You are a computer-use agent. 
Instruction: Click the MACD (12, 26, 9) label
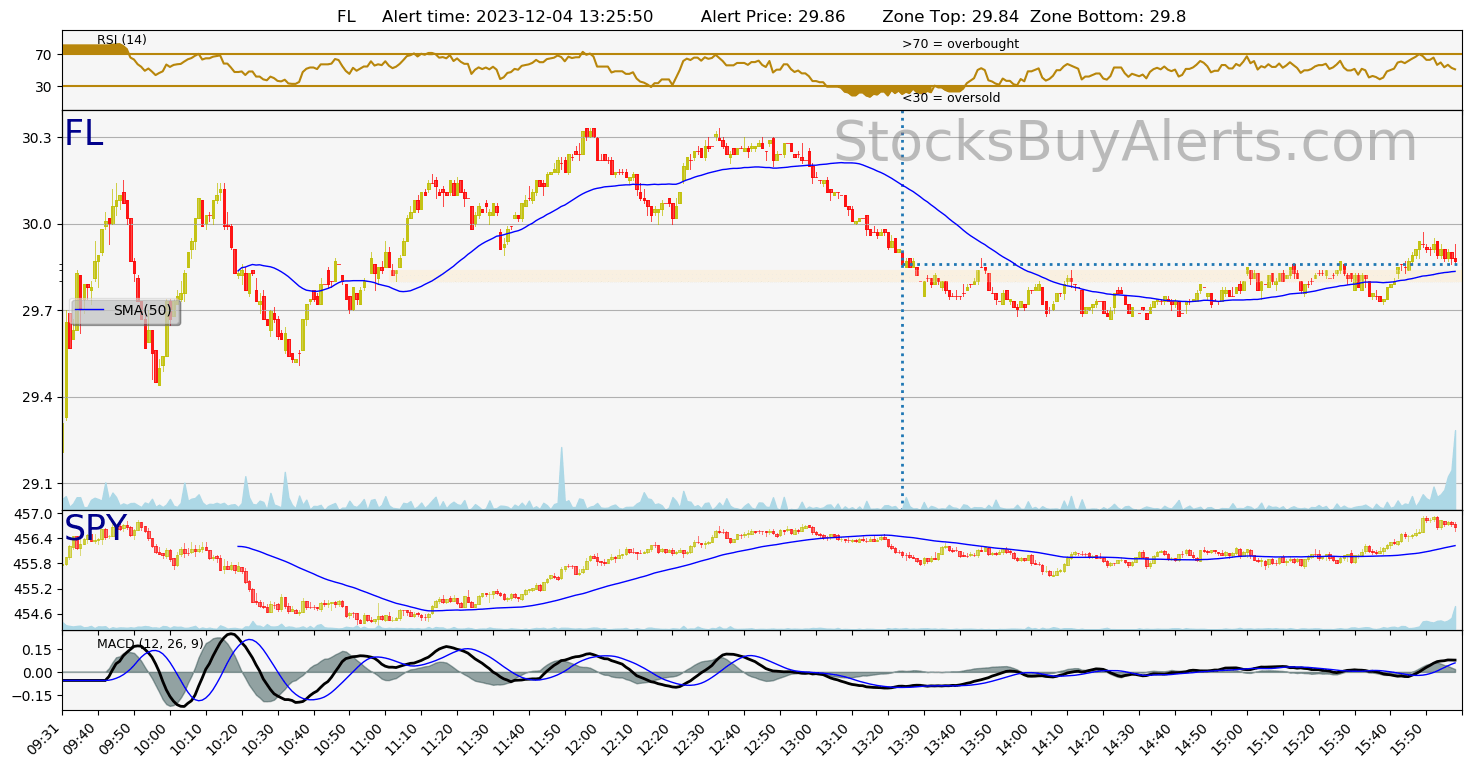[150, 643]
